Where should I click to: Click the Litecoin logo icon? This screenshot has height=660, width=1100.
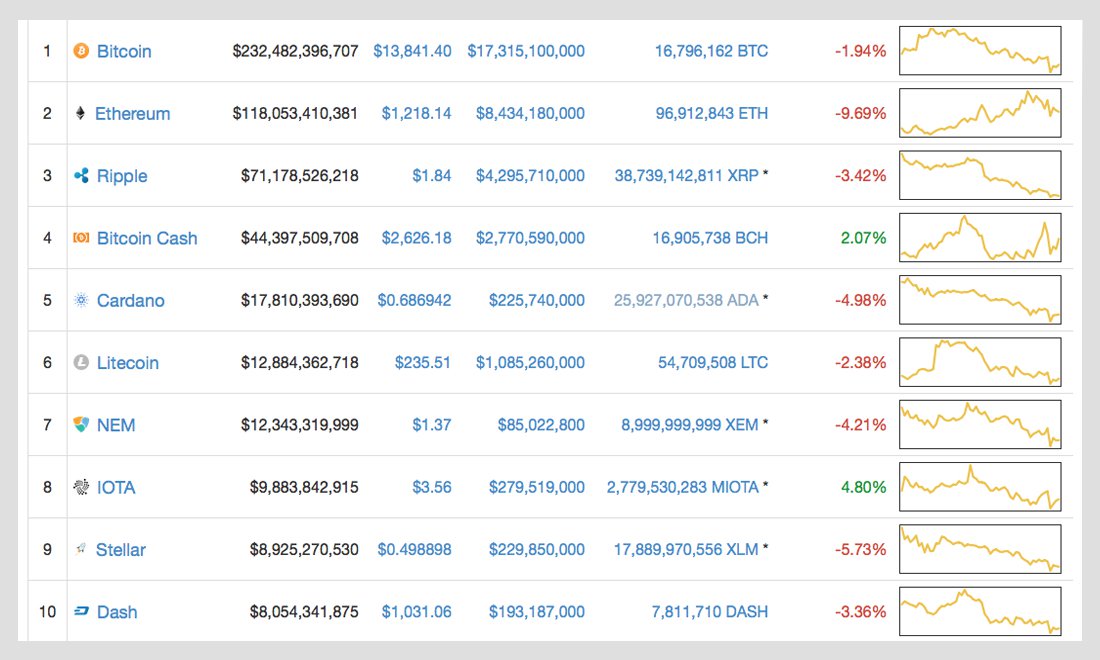click(81, 363)
